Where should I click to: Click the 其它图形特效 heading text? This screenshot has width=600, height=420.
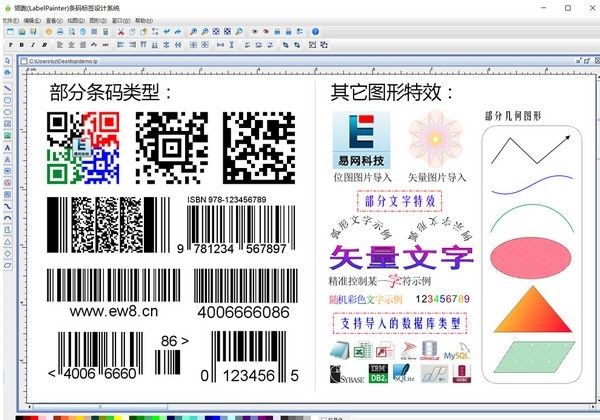(x=391, y=92)
